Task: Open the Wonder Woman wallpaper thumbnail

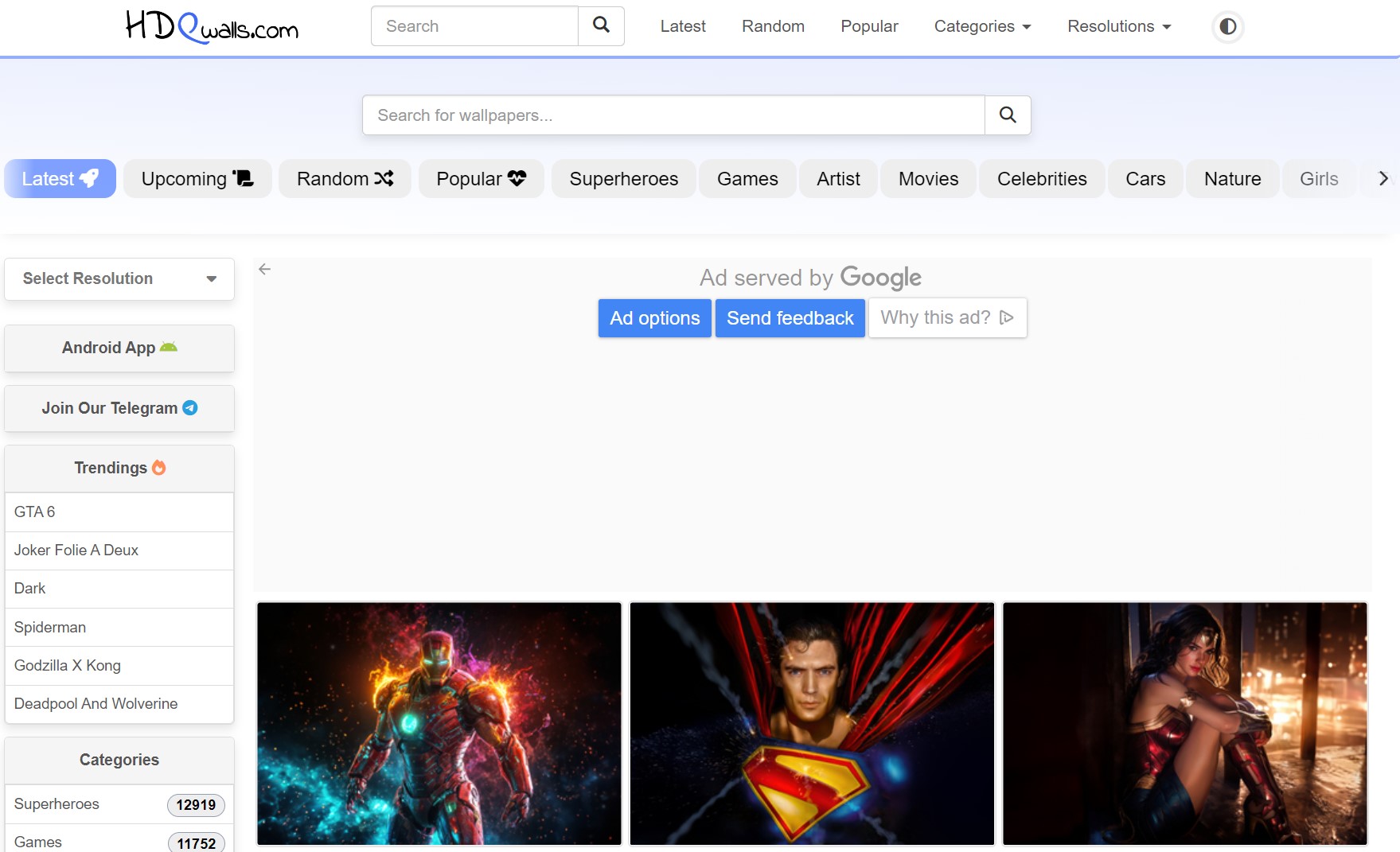Action: (x=1185, y=724)
